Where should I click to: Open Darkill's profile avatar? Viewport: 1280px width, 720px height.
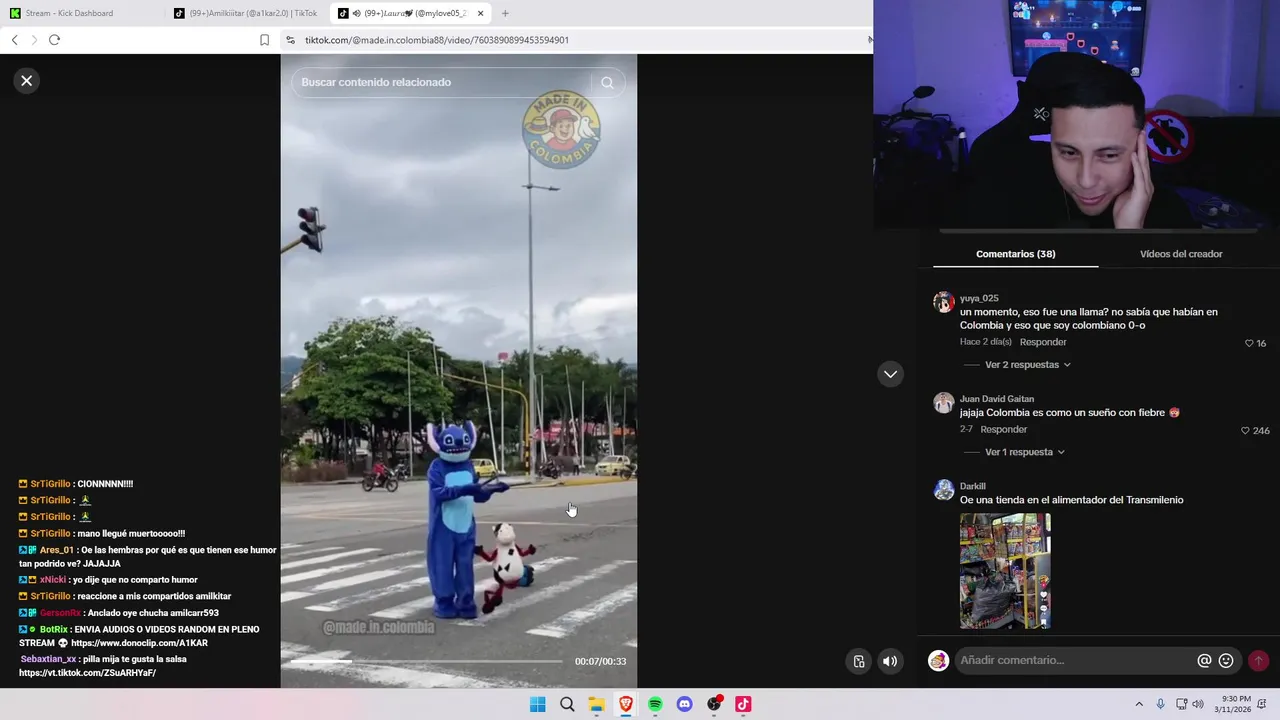[x=943, y=490]
